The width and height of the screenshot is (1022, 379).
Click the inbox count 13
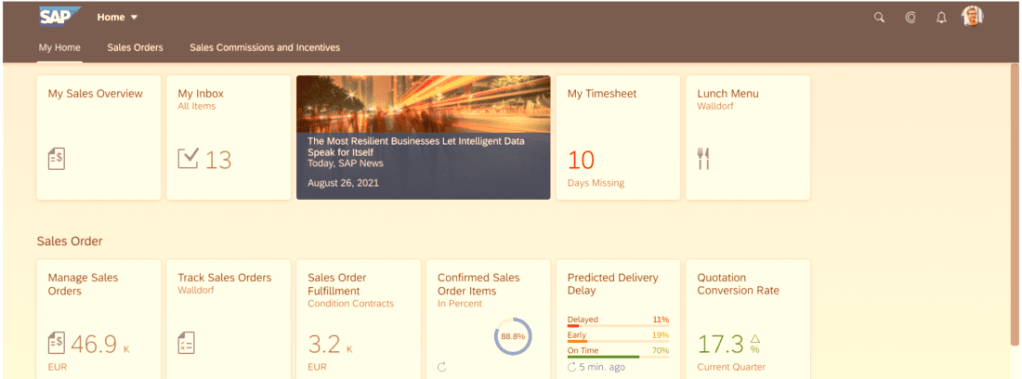coord(218,160)
